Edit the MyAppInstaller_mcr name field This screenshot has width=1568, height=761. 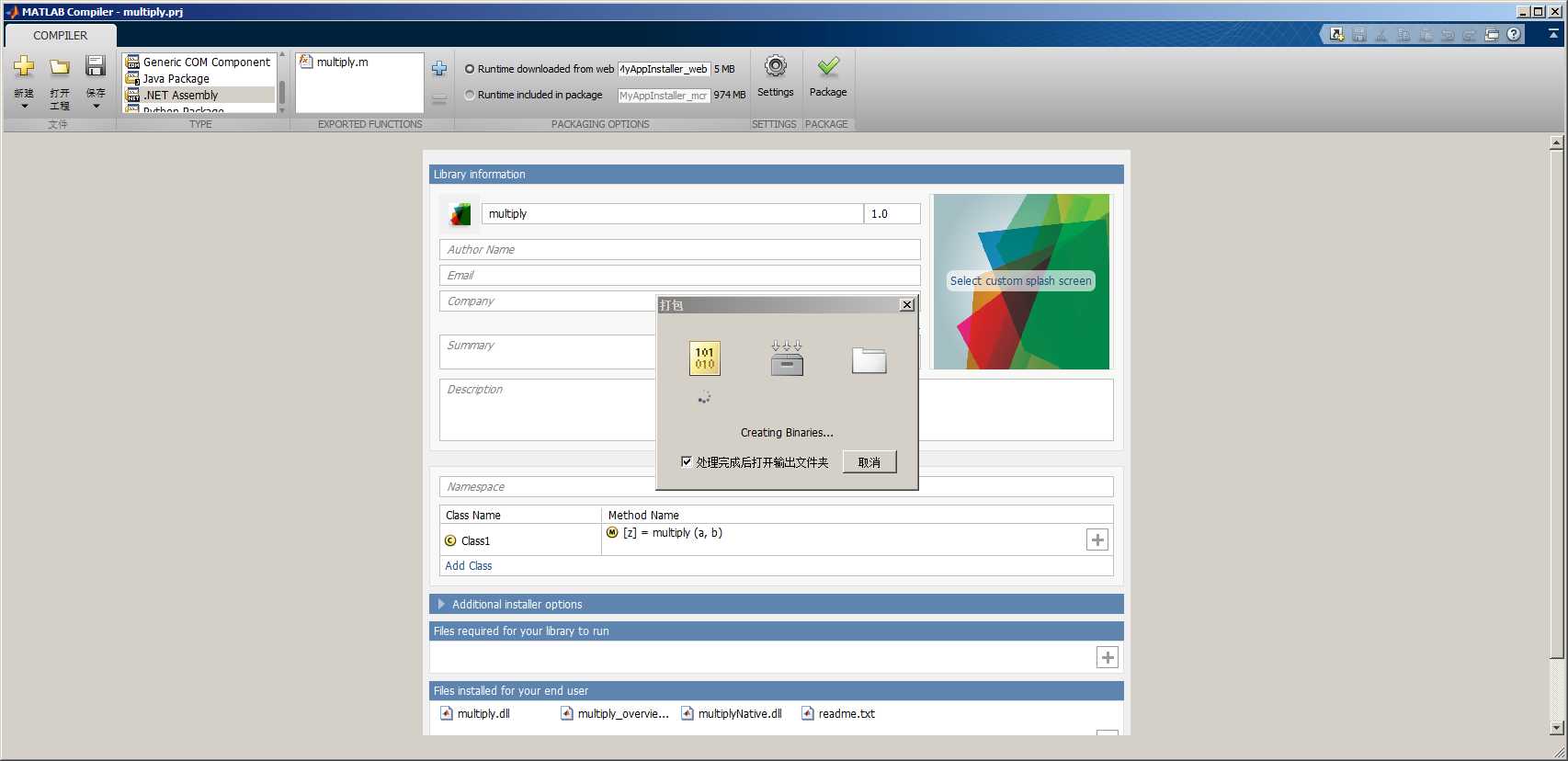[664, 96]
